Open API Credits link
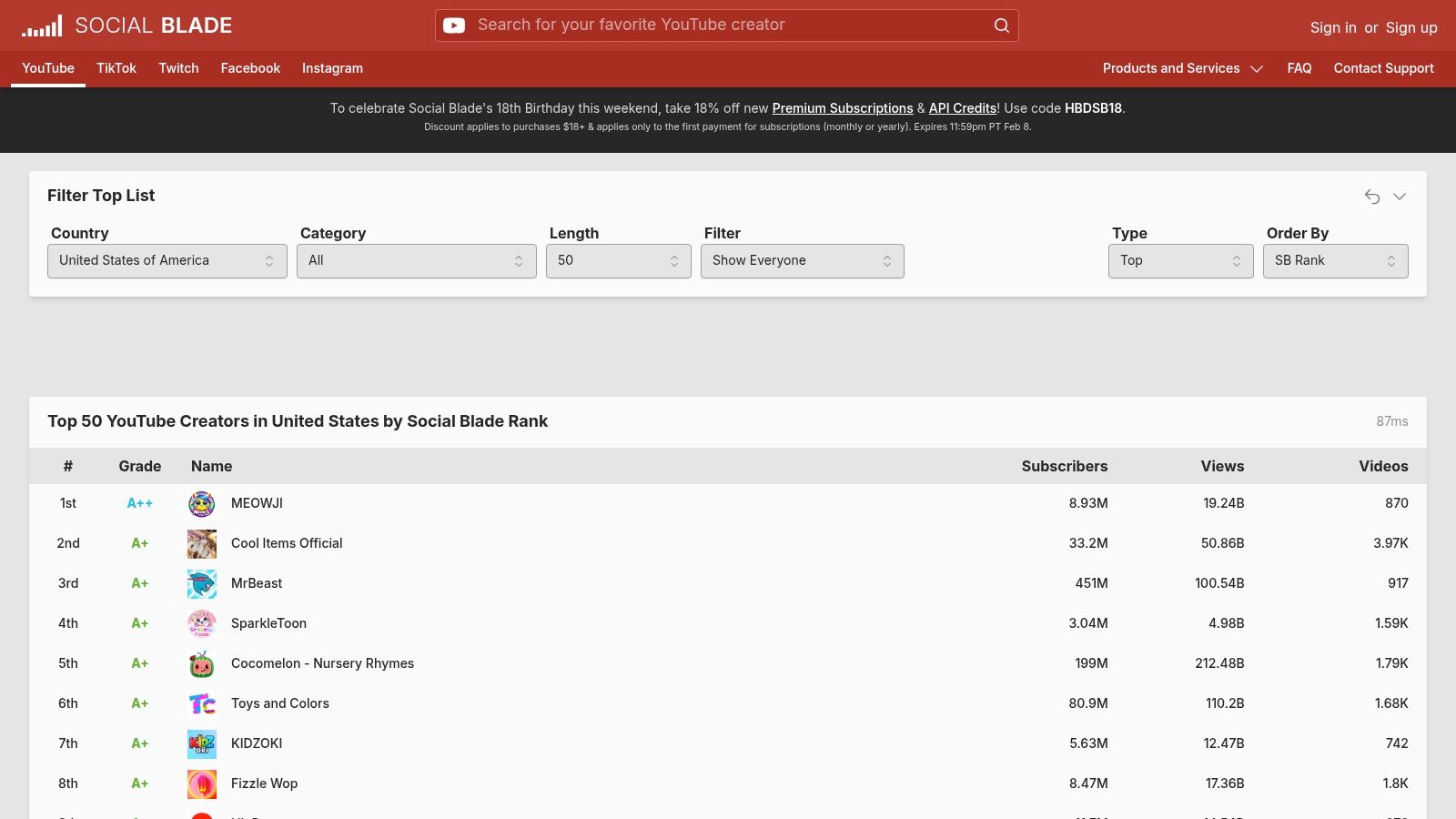Image resolution: width=1456 pixels, height=819 pixels. [963, 108]
